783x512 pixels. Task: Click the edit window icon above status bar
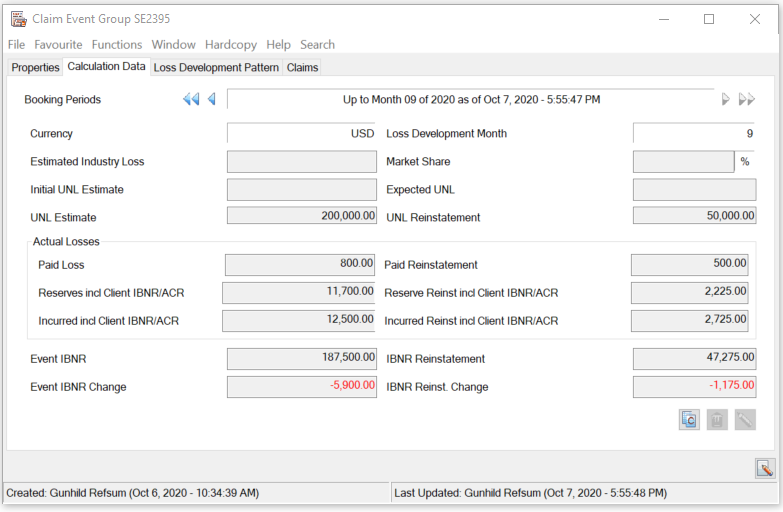[765, 468]
